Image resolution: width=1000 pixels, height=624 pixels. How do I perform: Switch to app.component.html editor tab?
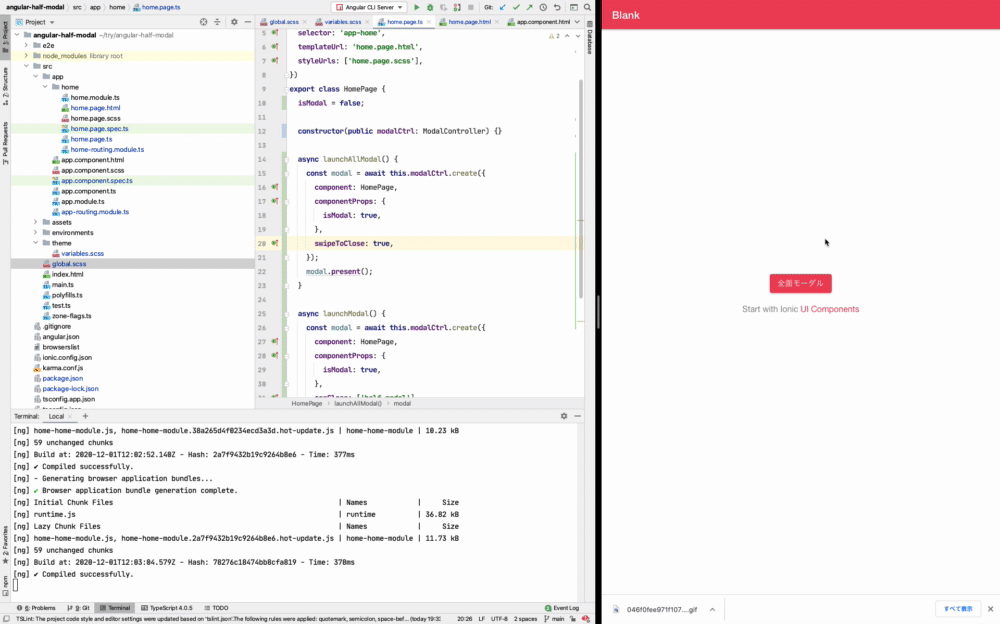pos(543,22)
